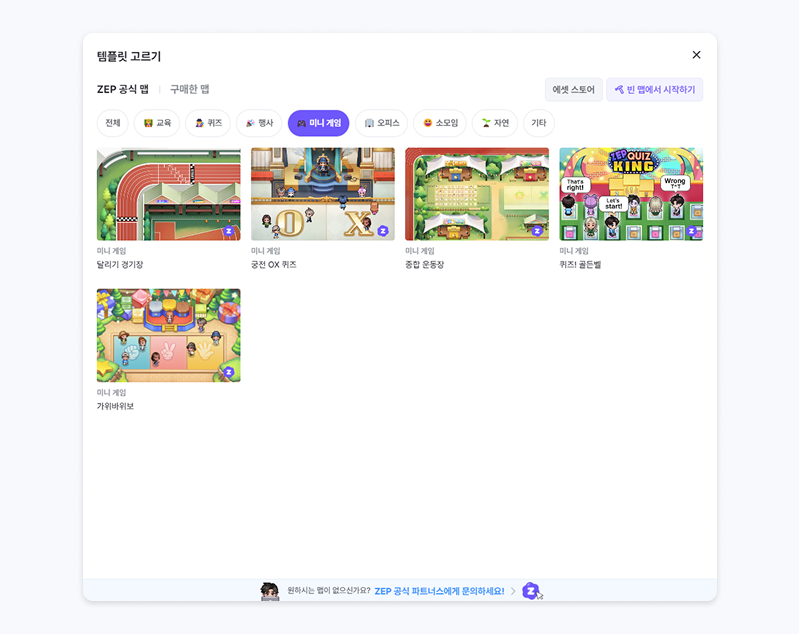The image size is (799, 634).
Task: Select the 행사 category filter
Action: tap(259, 123)
